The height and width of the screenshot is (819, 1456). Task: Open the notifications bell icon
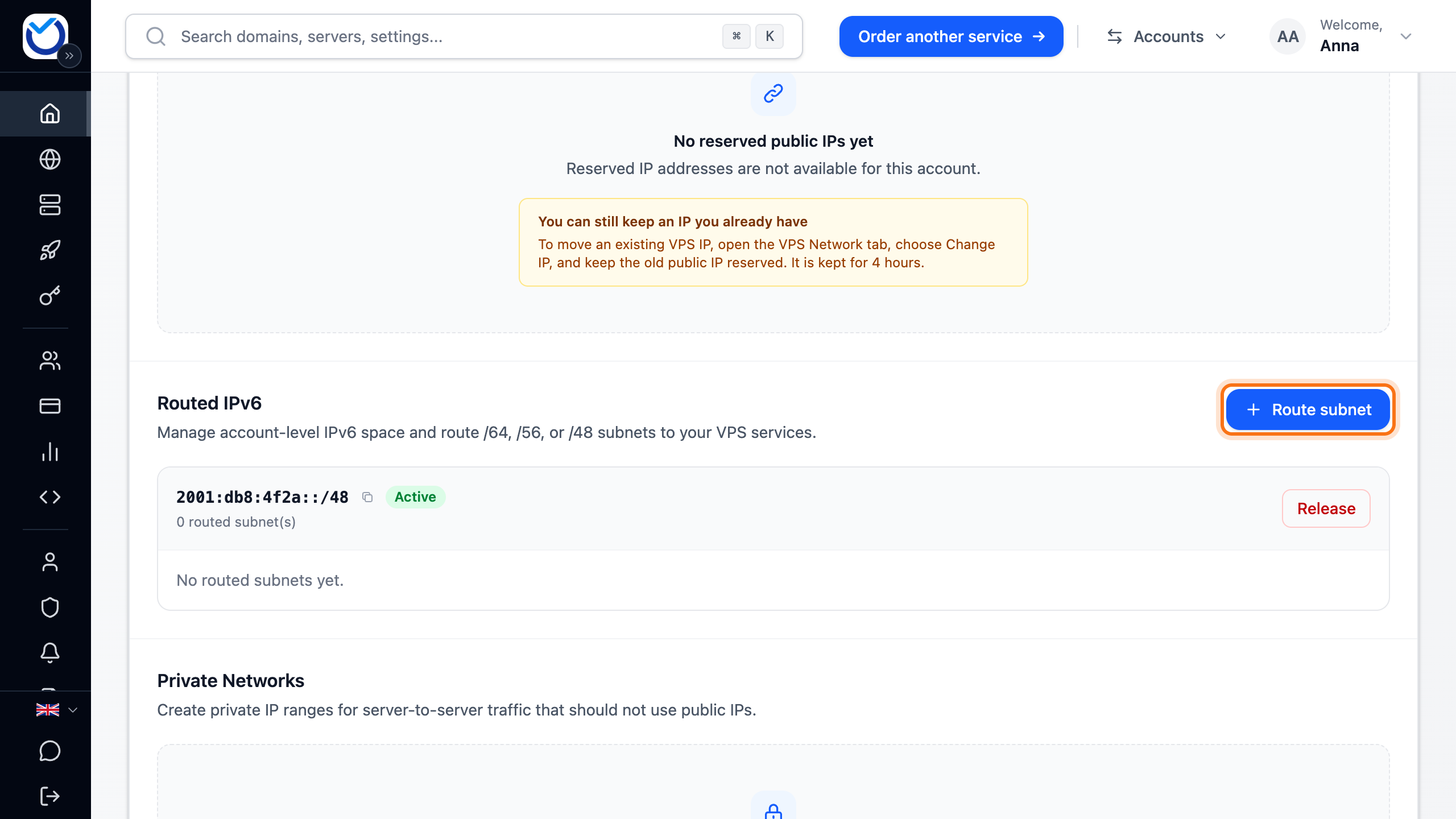[x=50, y=653]
